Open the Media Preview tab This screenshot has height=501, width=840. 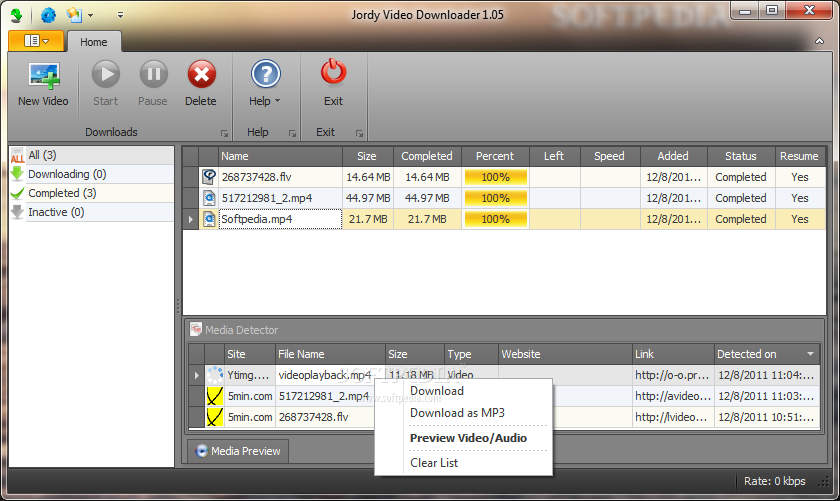pyautogui.click(x=238, y=451)
